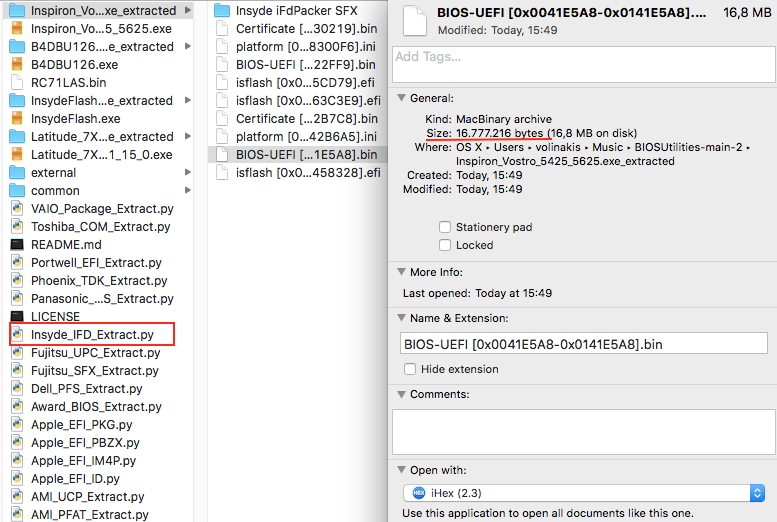Expand the InsydeFlash...e_extracted folder arrow
This screenshot has width=777, height=522.
[x=188, y=100]
